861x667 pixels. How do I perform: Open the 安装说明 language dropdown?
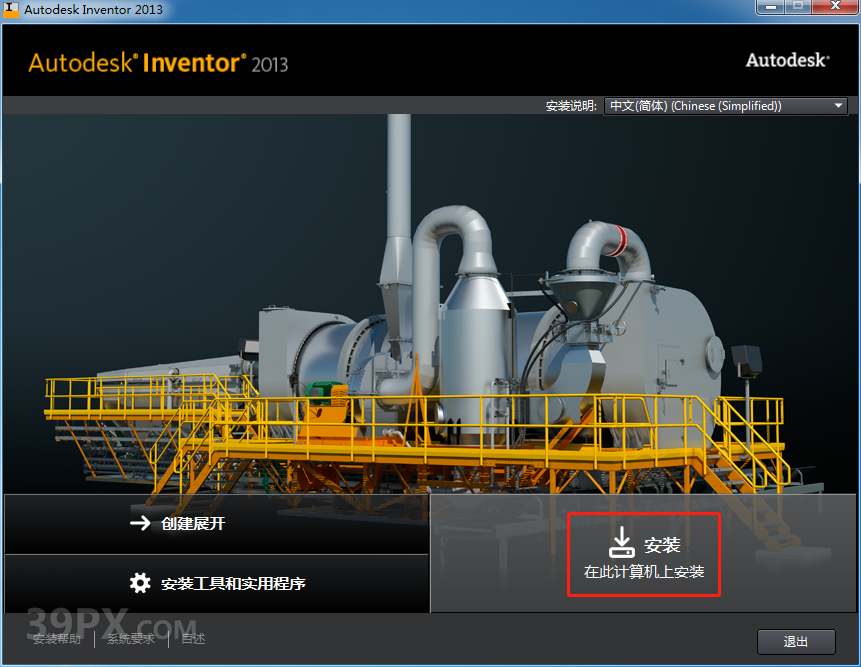click(725, 105)
